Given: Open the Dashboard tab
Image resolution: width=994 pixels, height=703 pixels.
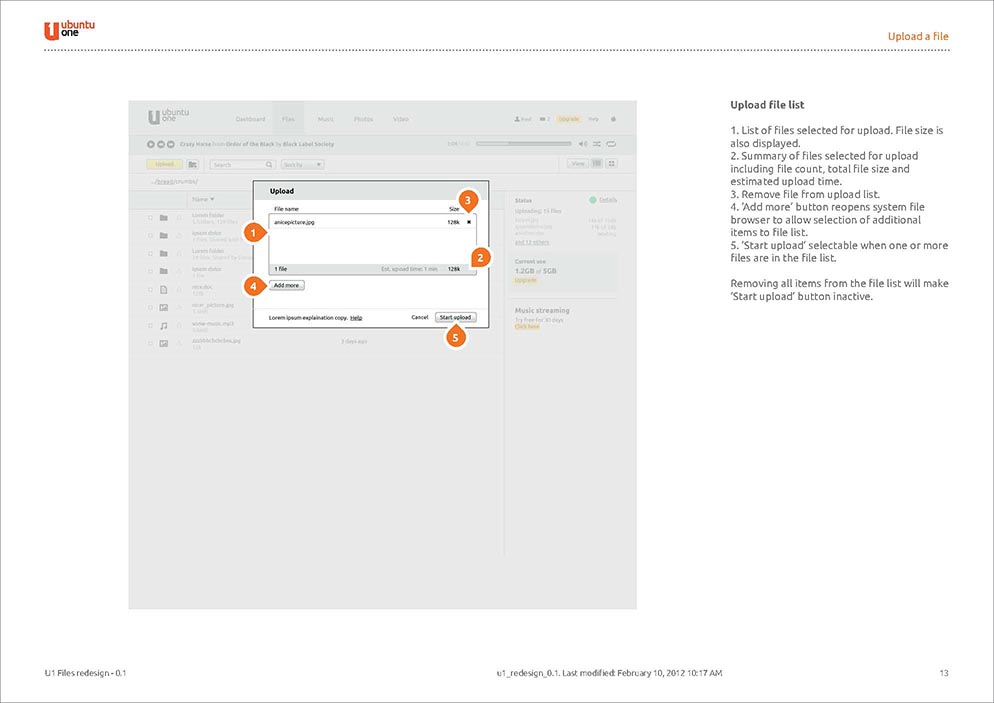Looking at the screenshot, I should pos(250,119).
